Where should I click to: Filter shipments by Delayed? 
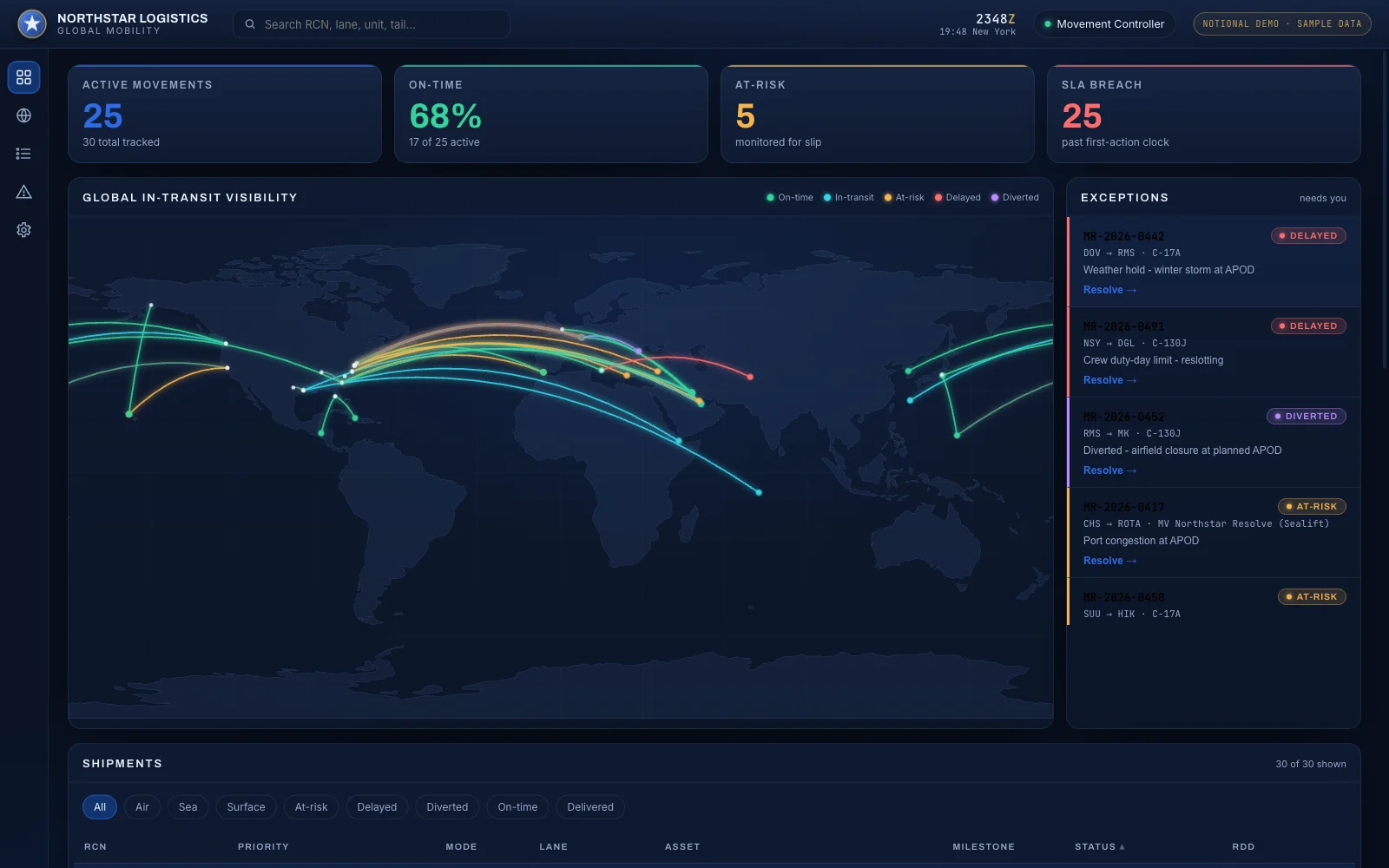[377, 807]
